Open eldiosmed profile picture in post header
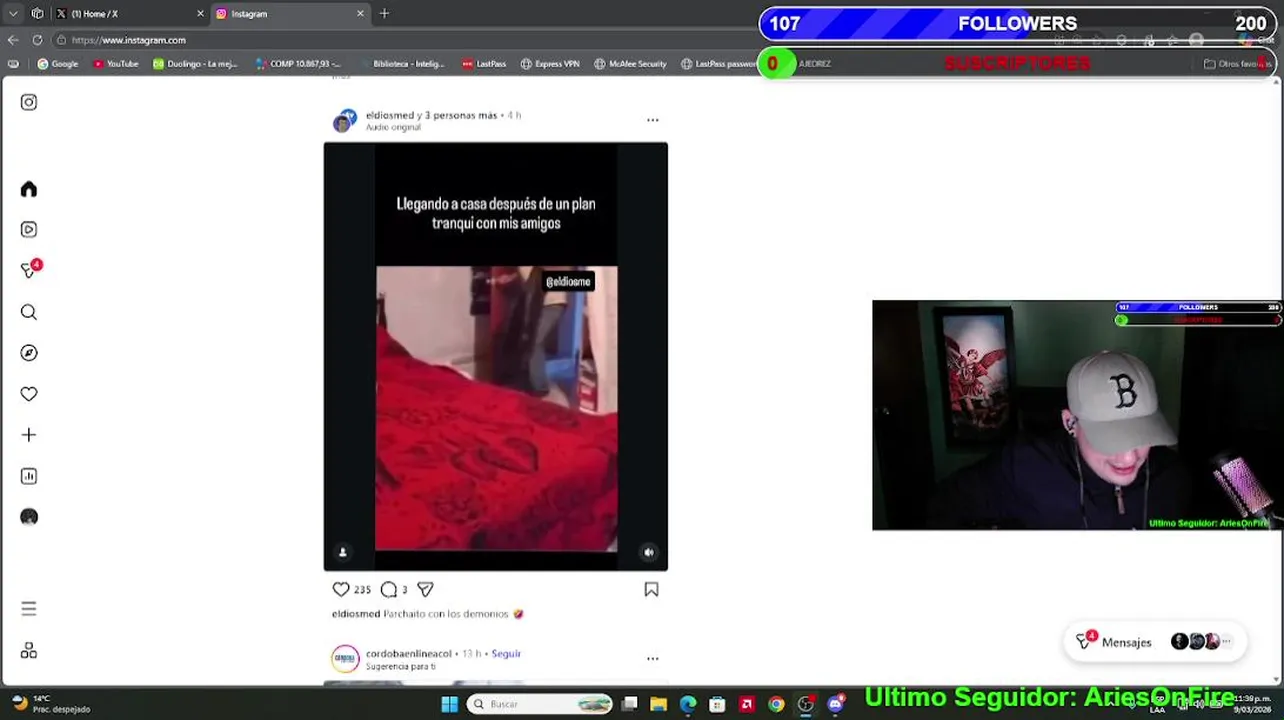The height and width of the screenshot is (720, 1284). (x=345, y=121)
